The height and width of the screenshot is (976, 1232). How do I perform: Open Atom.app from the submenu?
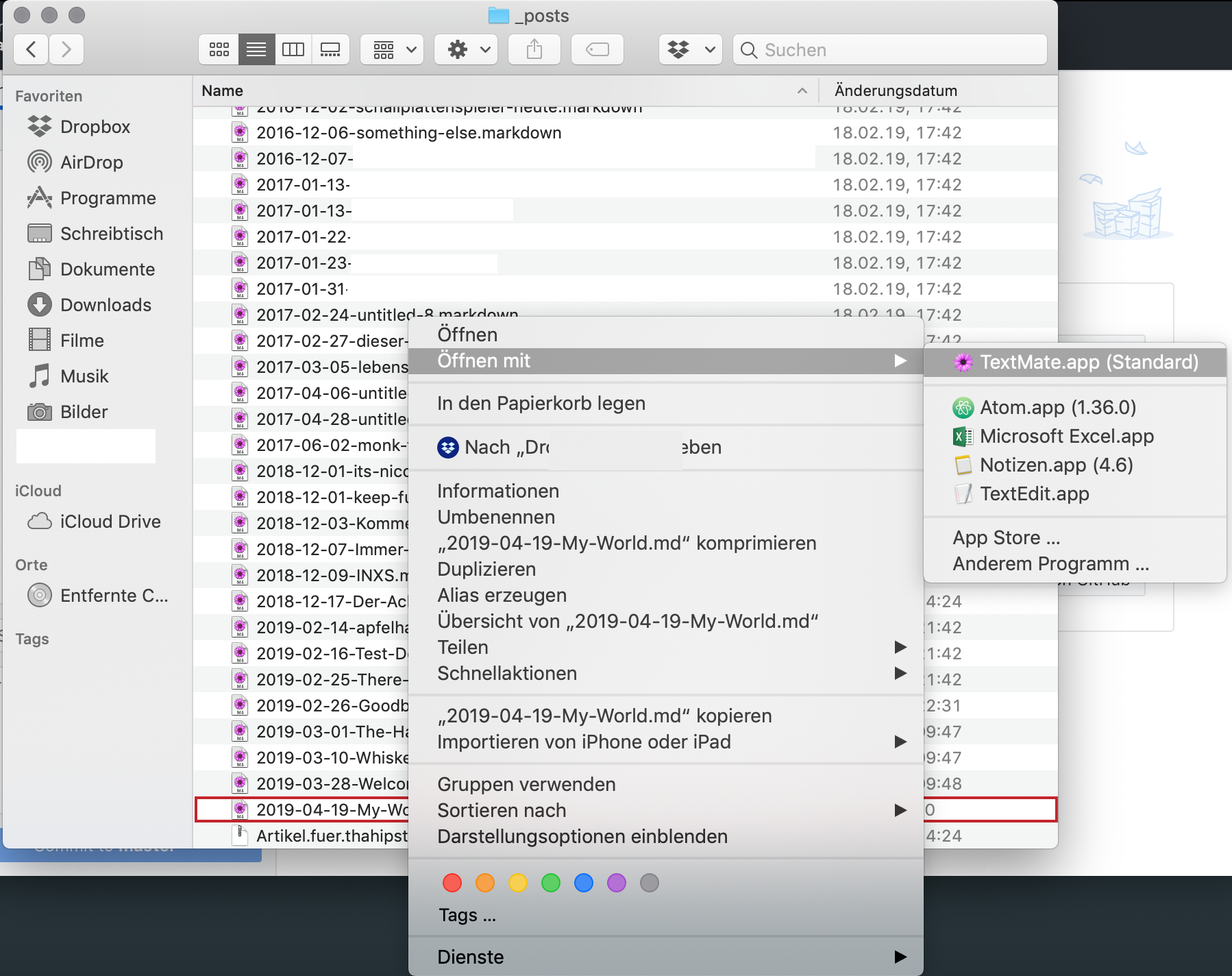click(x=1057, y=408)
